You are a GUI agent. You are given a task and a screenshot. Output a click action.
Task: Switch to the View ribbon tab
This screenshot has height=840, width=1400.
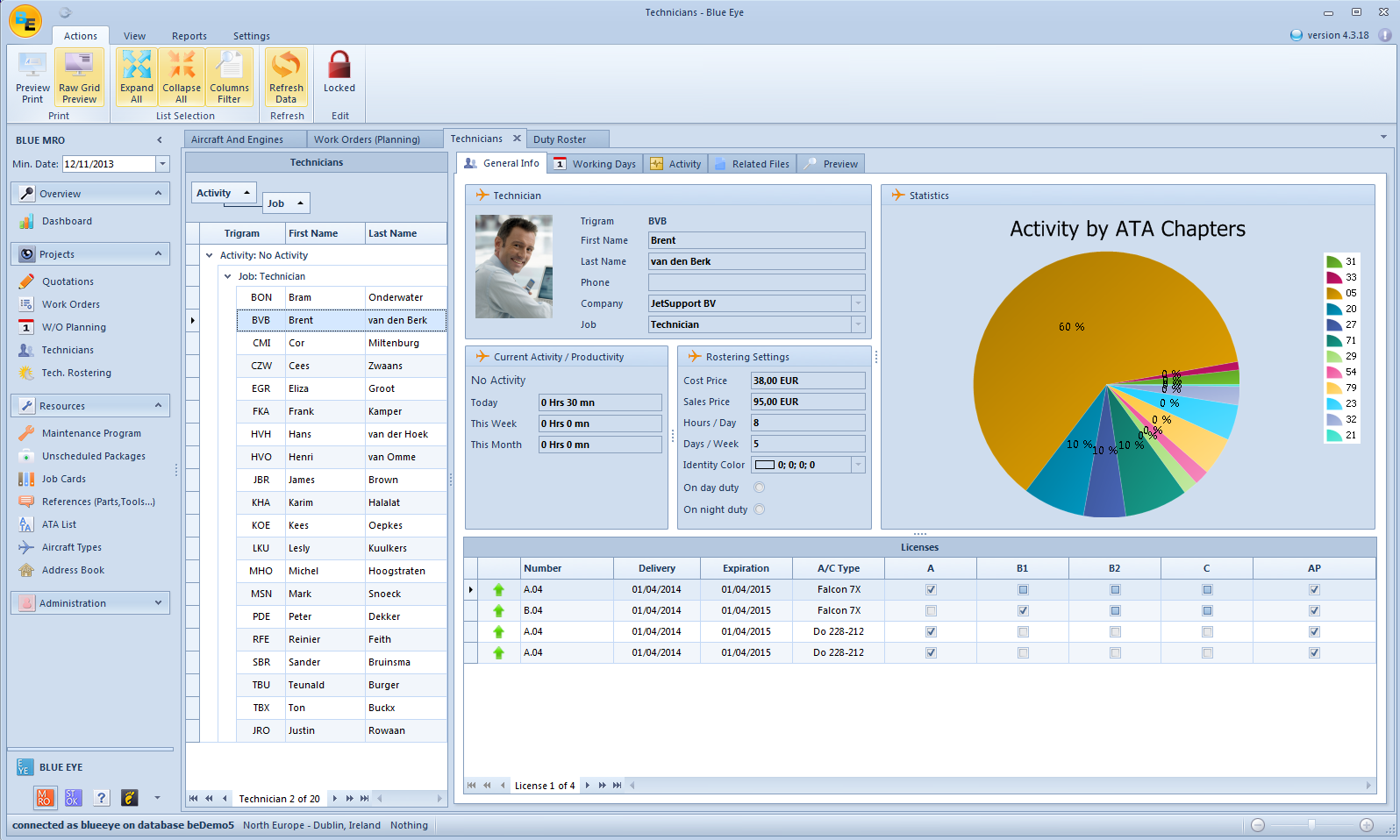coord(134,36)
